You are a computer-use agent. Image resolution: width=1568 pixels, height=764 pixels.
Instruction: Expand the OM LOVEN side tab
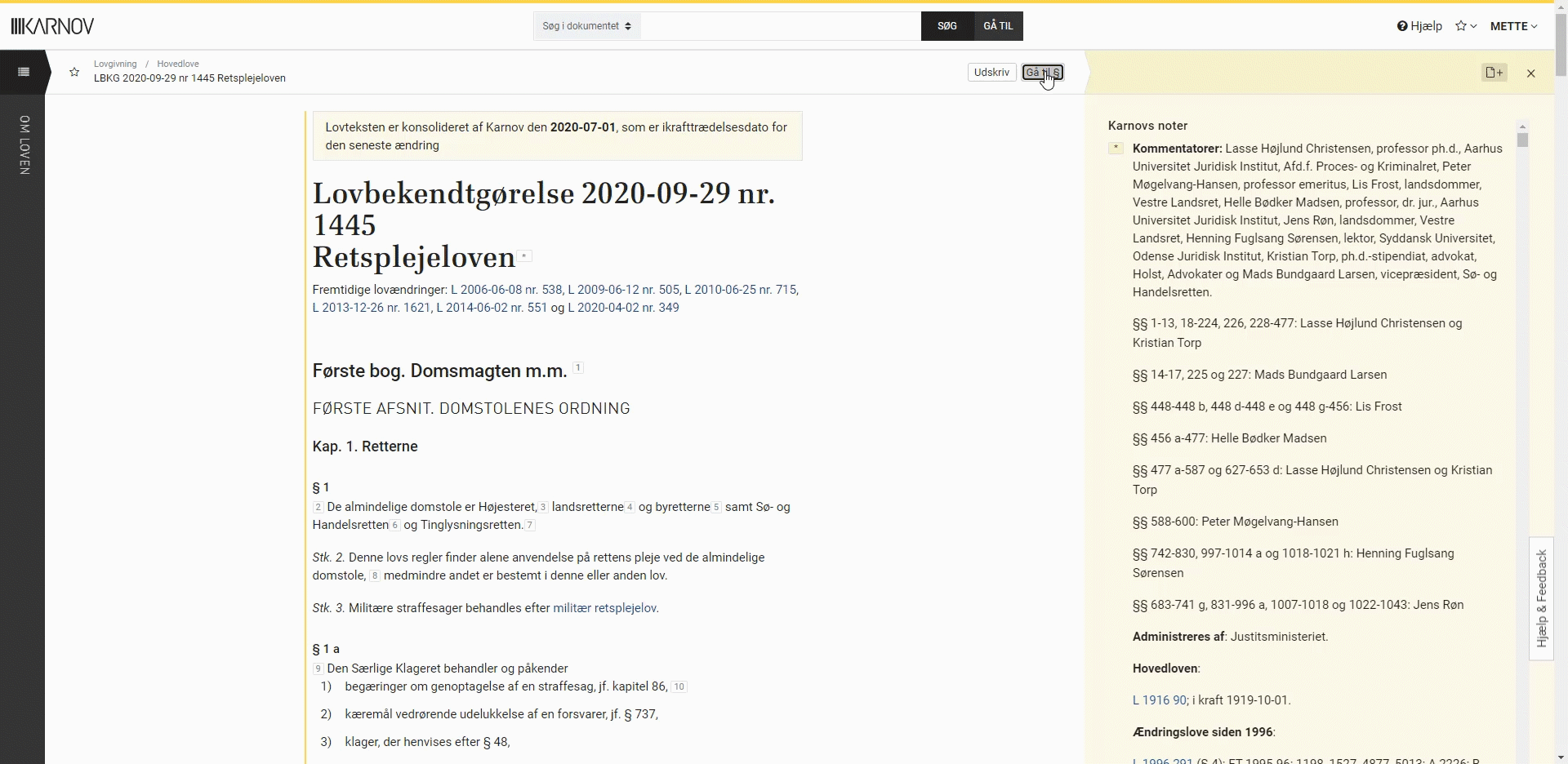(24, 145)
